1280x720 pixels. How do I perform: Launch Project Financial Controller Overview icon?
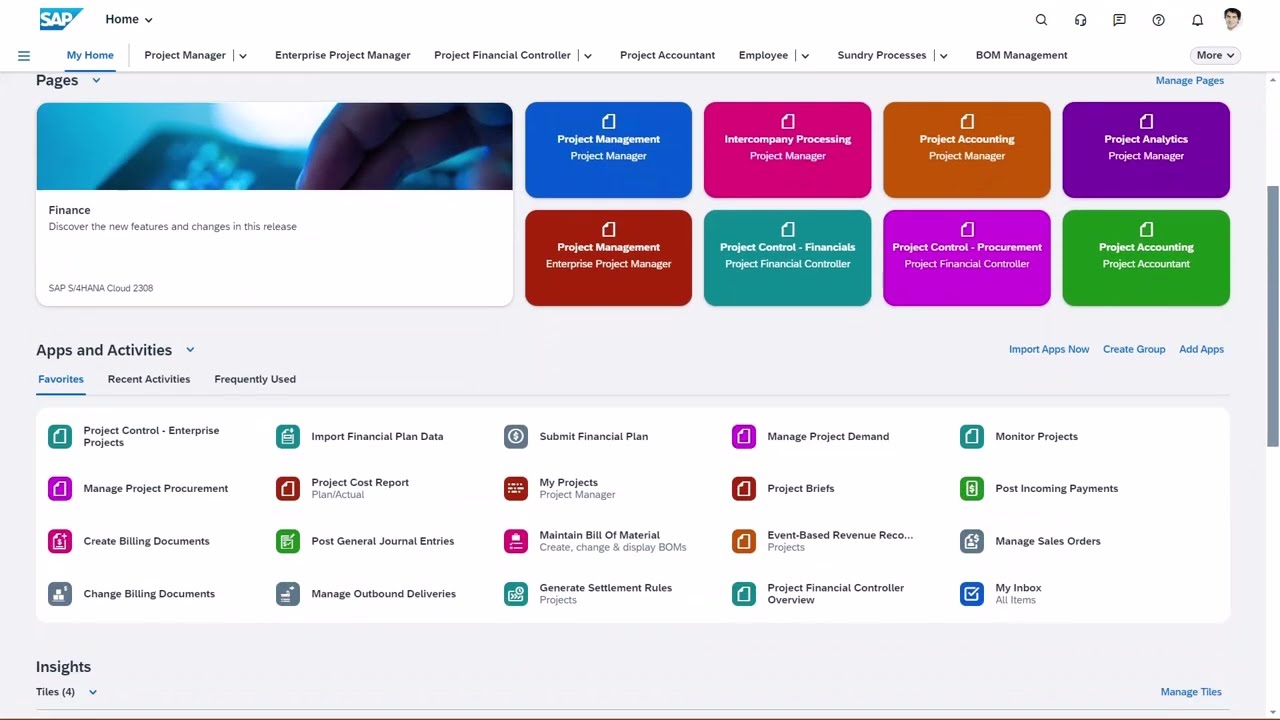tap(744, 594)
